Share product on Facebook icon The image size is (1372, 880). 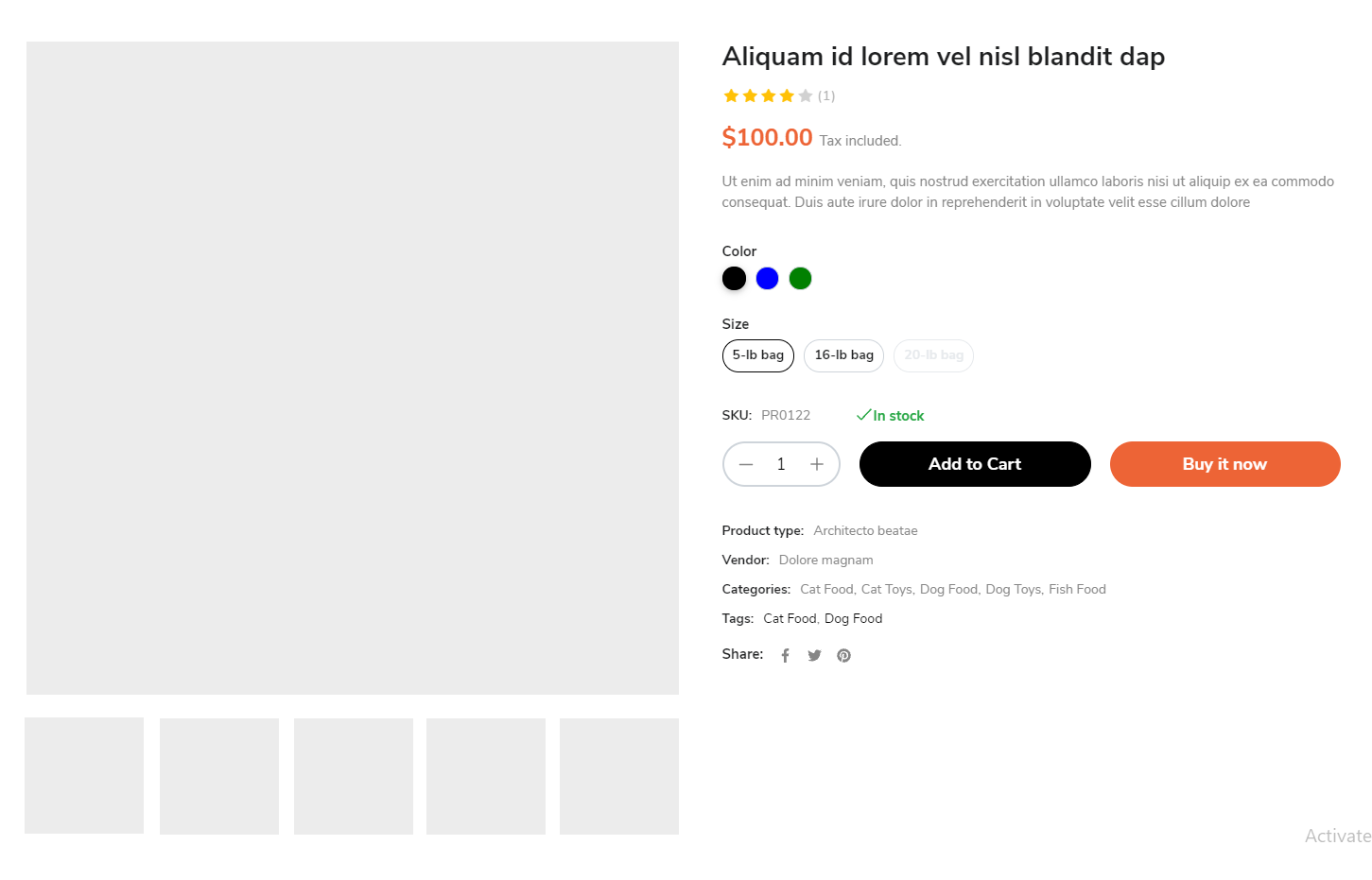(x=785, y=655)
